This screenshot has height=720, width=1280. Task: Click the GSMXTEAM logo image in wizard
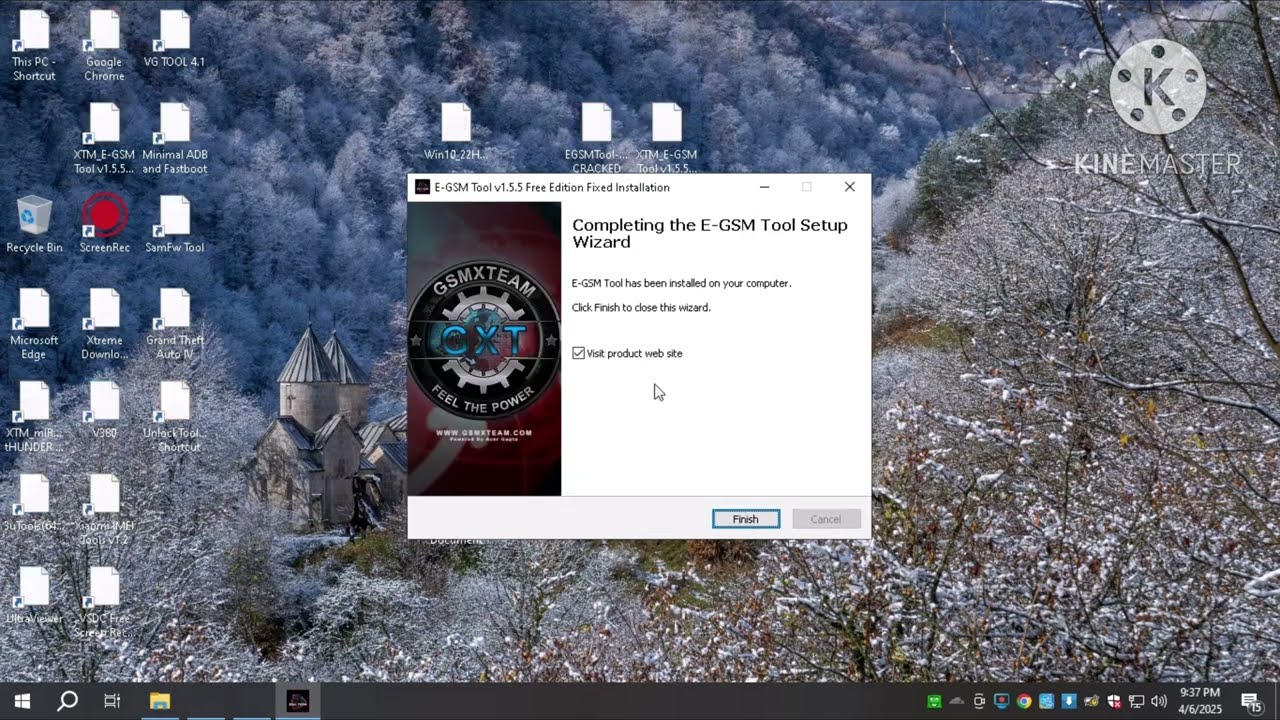pos(484,348)
